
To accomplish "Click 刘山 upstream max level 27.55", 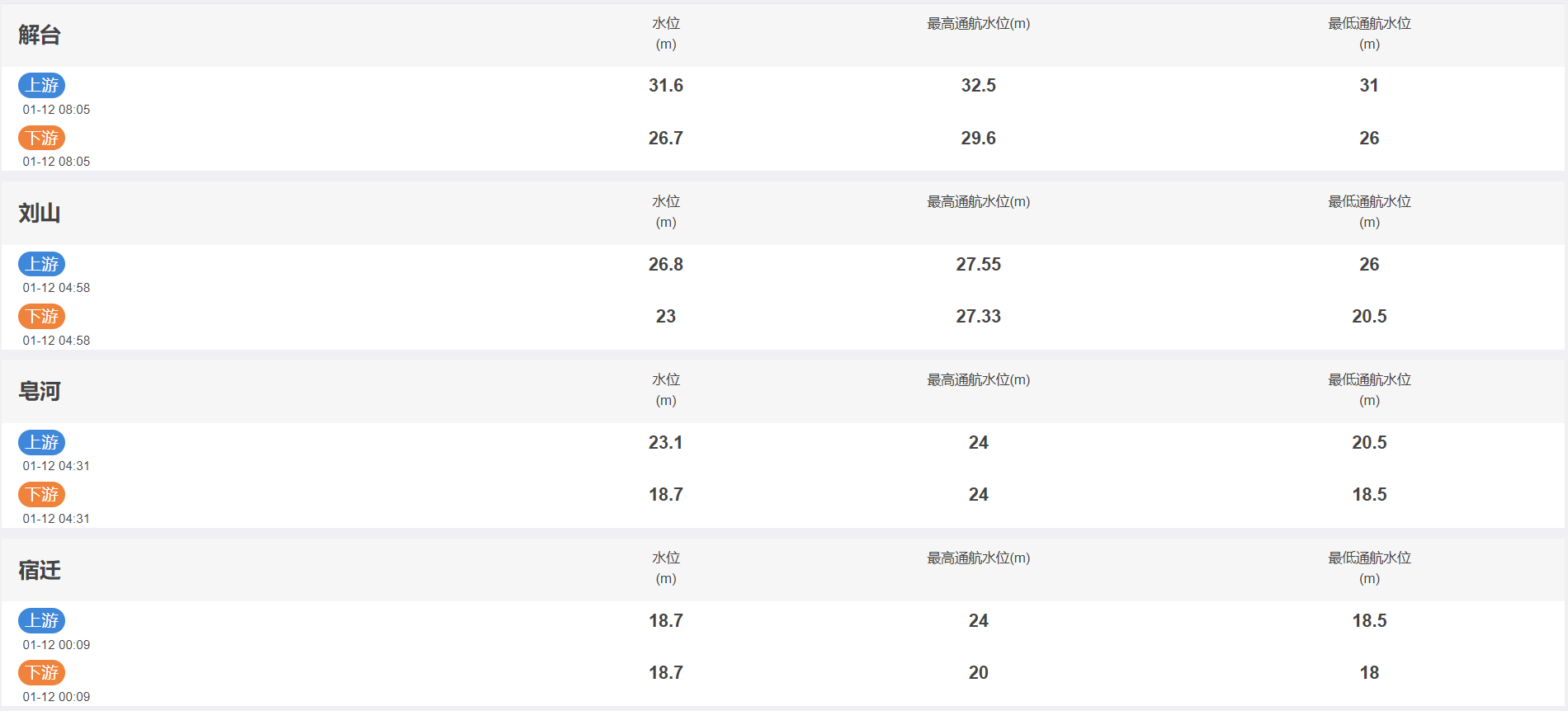I will (979, 264).
